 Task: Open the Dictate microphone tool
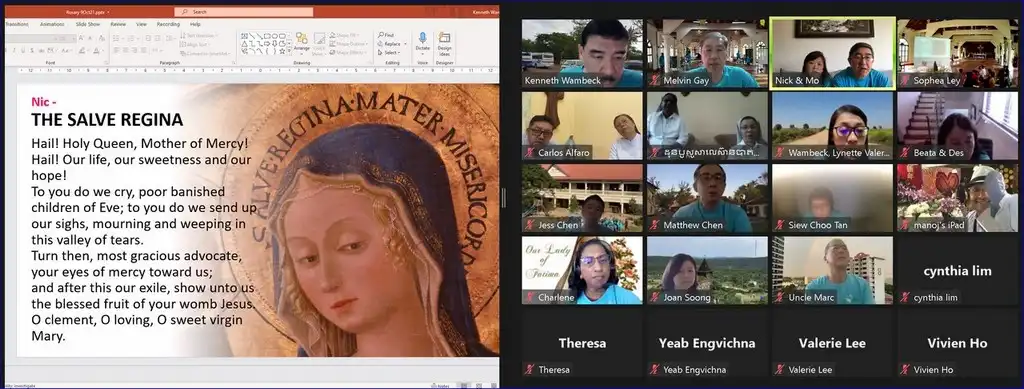423,42
